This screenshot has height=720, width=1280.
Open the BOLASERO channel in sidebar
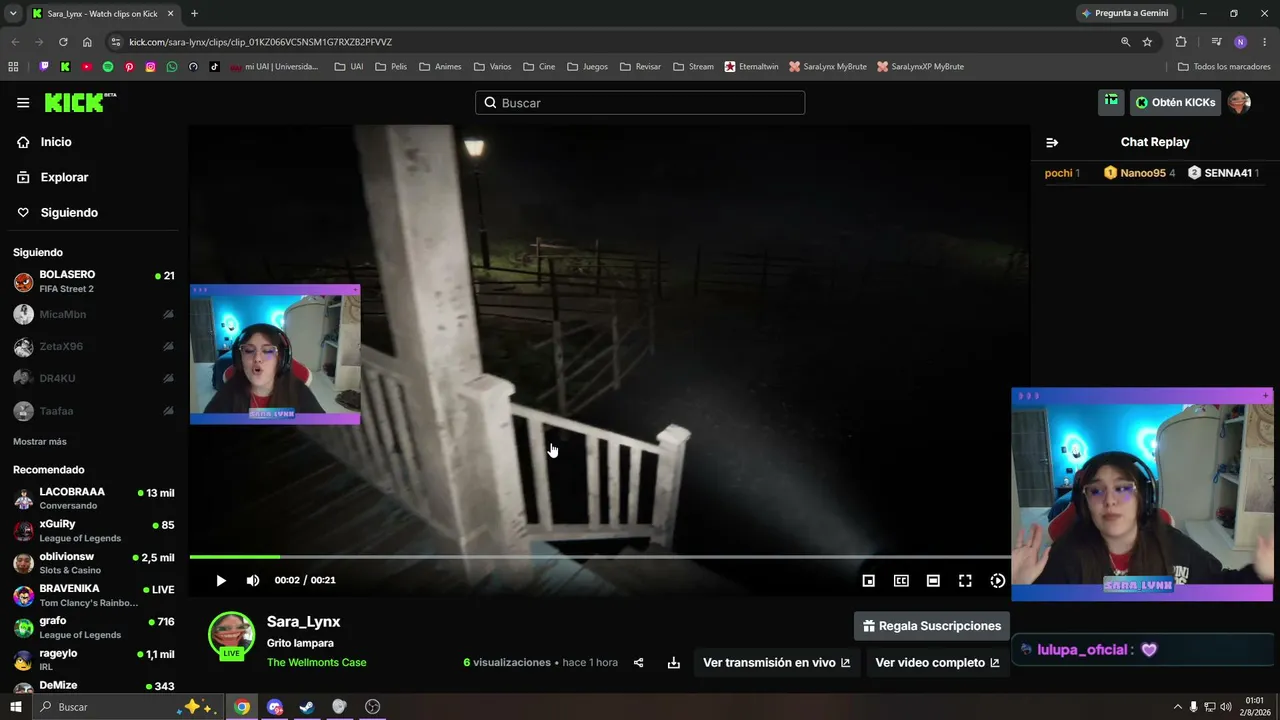coord(94,282)
